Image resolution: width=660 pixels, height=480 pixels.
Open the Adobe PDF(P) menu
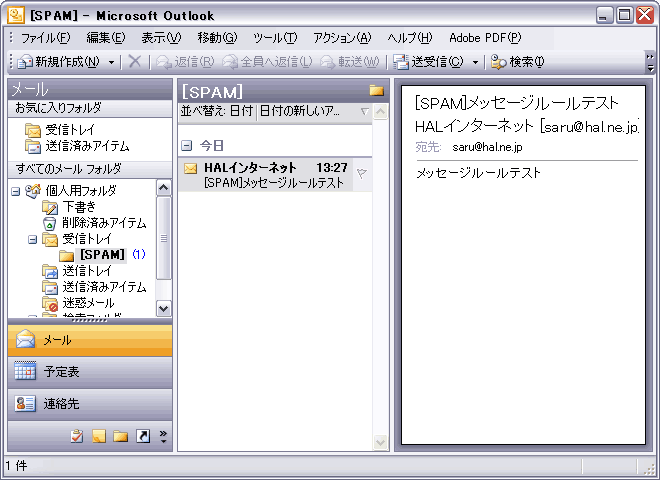click(485, 38)
